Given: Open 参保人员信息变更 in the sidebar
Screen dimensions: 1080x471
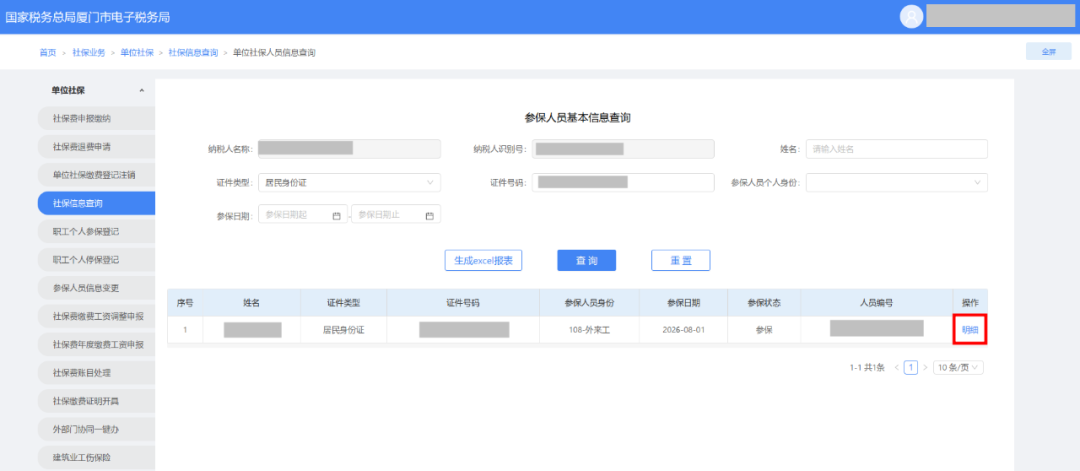Looking at the screenshot, I should pyautogui.click(x=96, y=288).
